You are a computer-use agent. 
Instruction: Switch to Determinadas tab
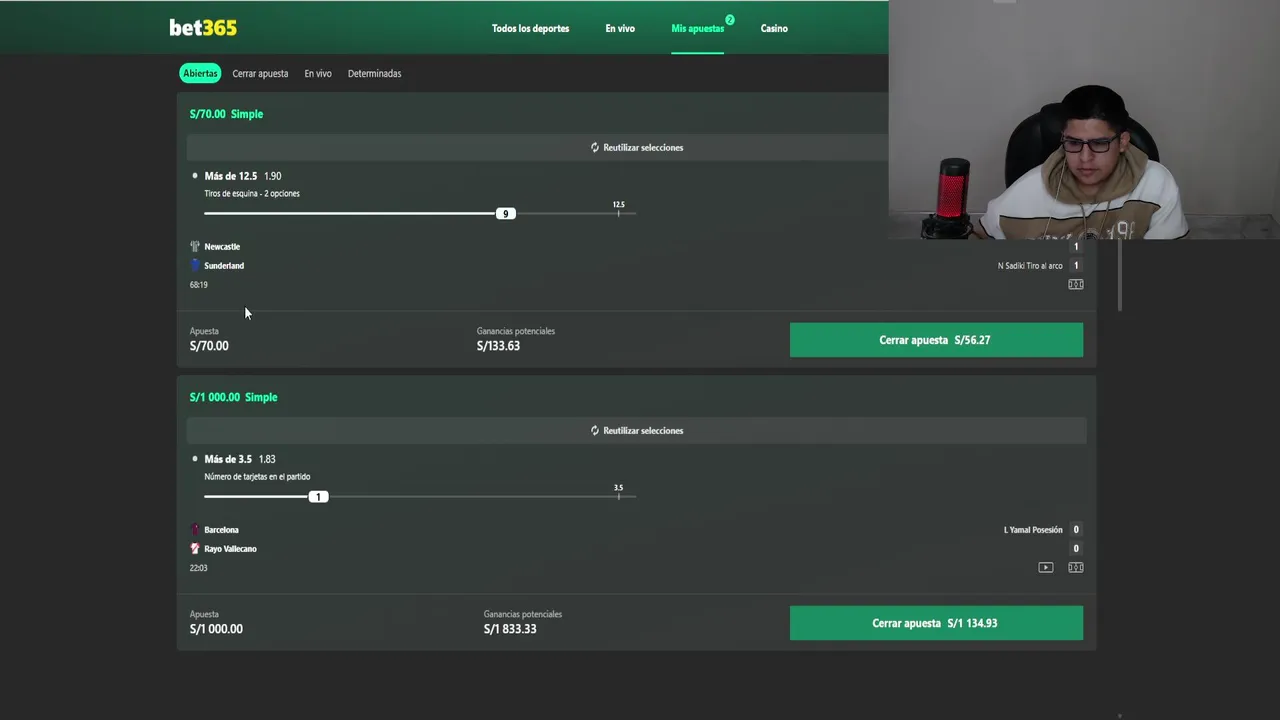pos(374,73)
